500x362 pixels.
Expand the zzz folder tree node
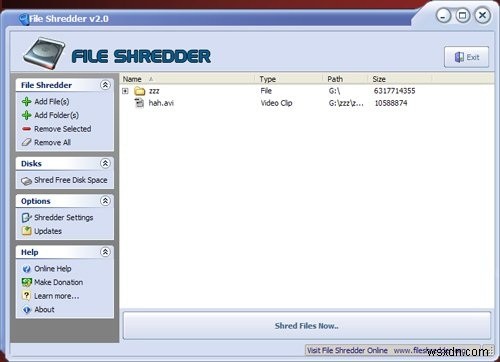125,91
